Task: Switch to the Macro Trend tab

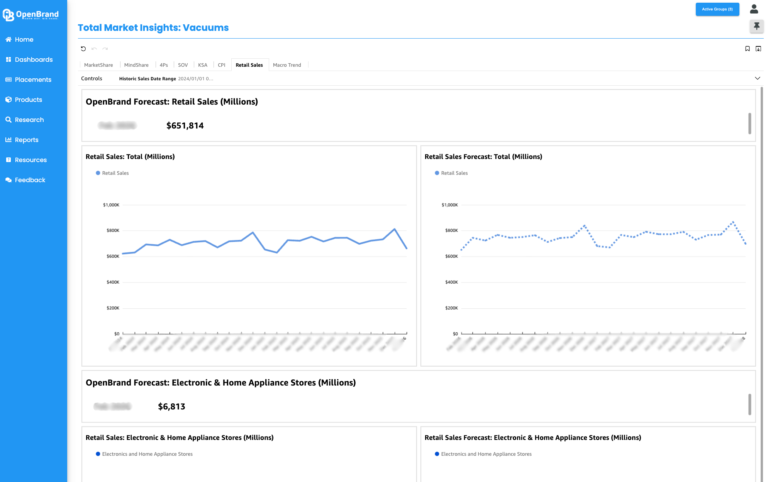Action: pyautogui.click(x=287, y=65)
